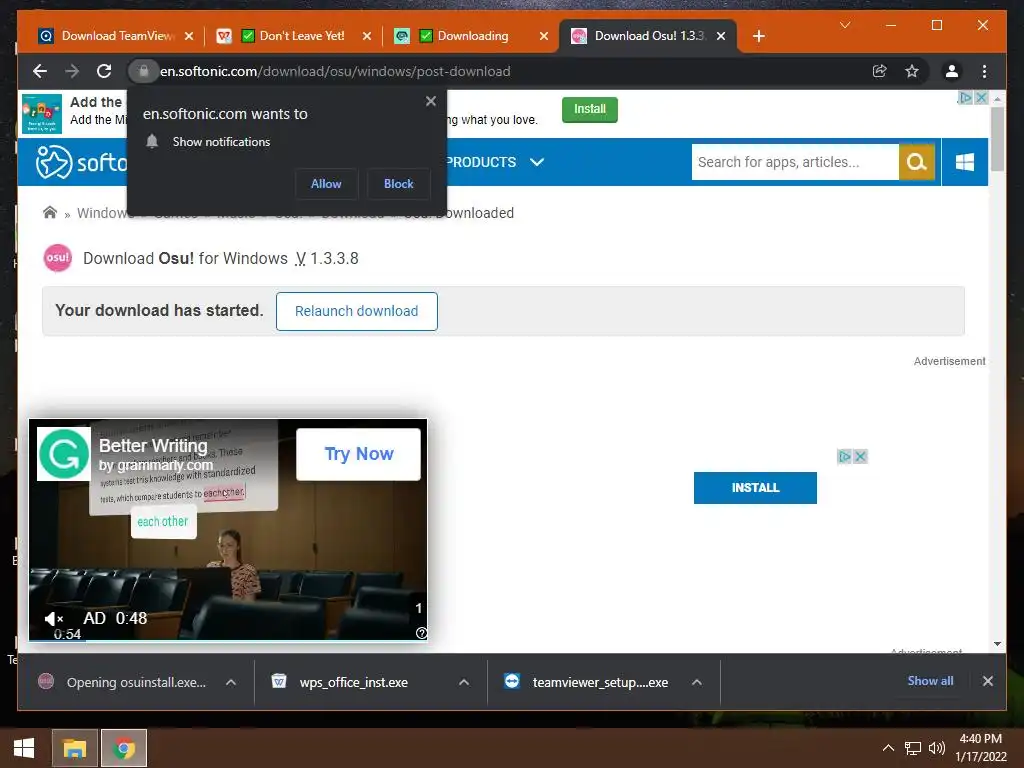
Task: Open a new tab with plus button
Action: pyautogui.click(x=758, y=37)
